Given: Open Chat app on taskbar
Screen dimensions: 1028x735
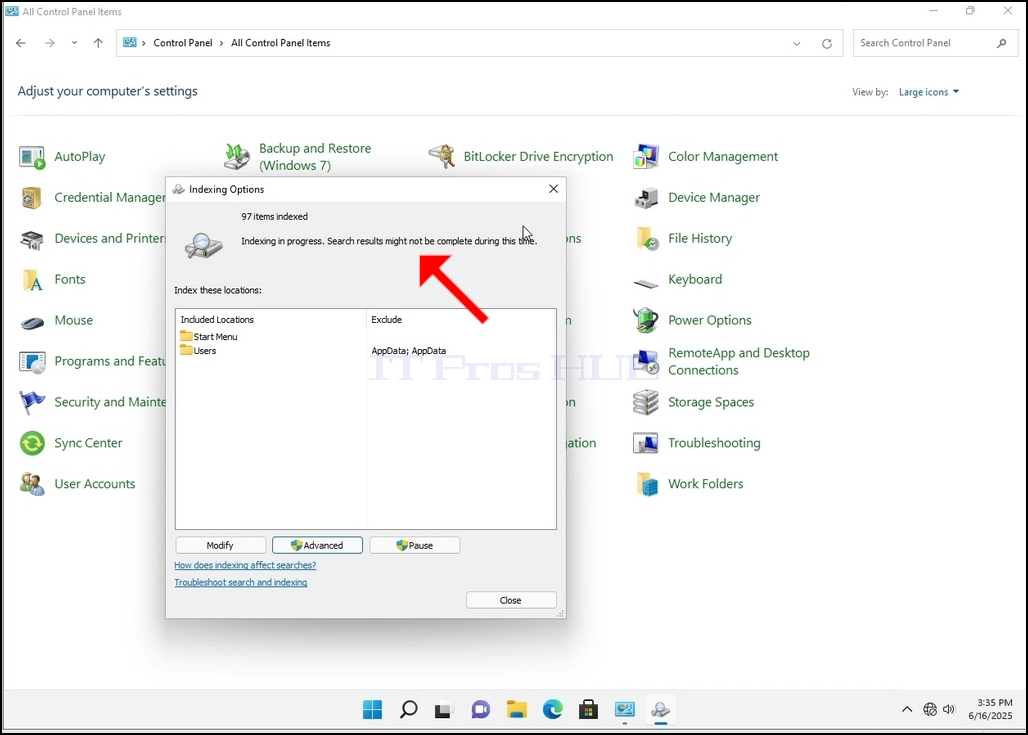Looking at the screenshot, I should (481, 709).
